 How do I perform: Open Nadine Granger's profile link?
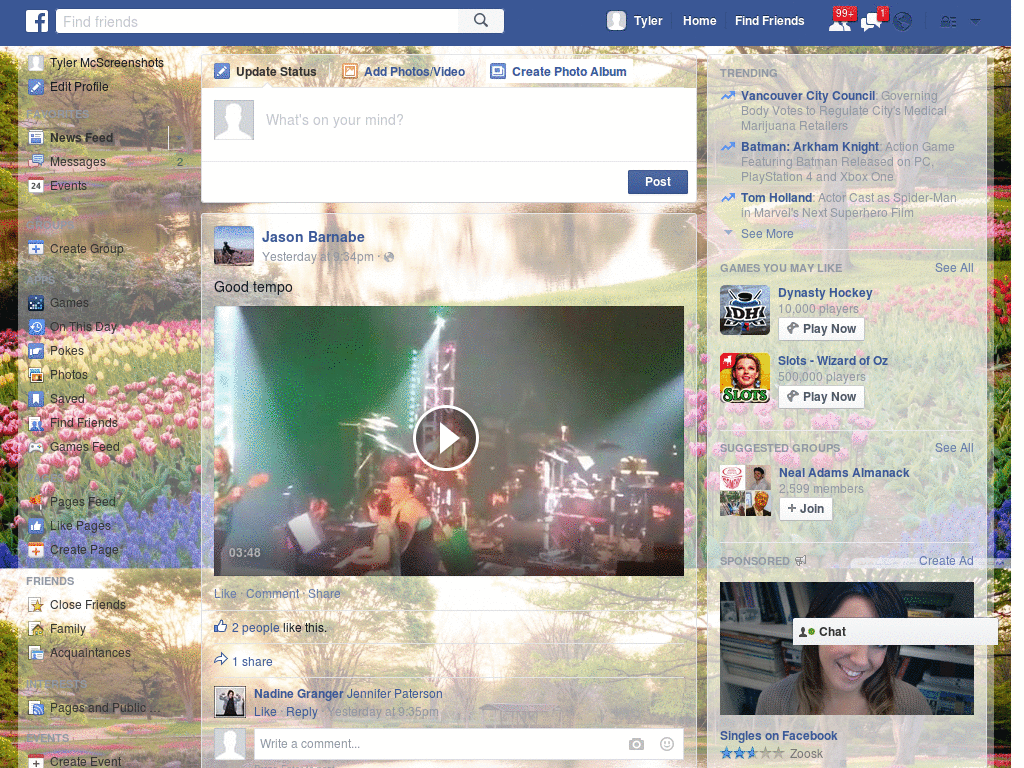point(298,694)
